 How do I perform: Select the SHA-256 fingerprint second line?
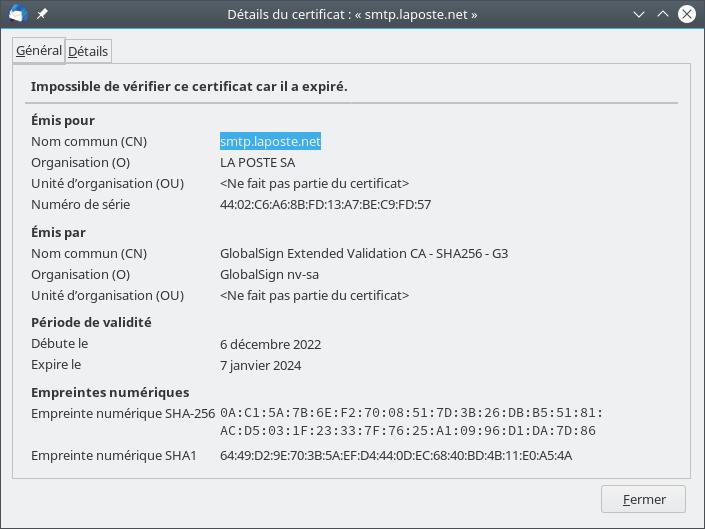(x=408, y=431)
